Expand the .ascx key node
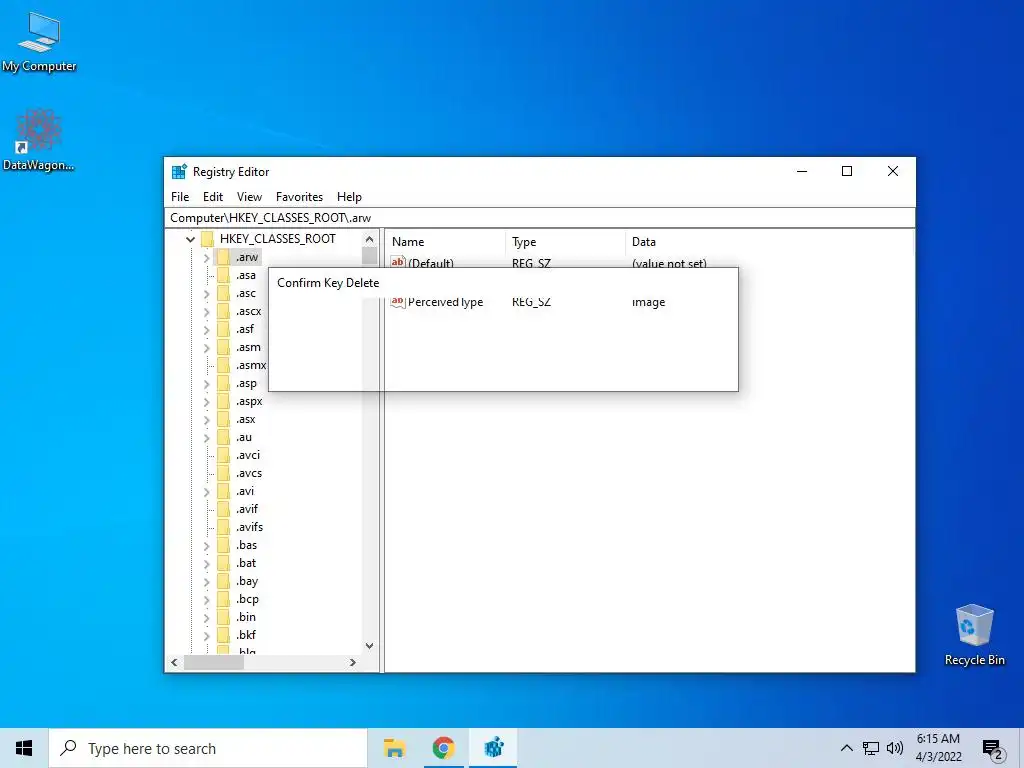 pyautogui.click(x=206, y=312)
